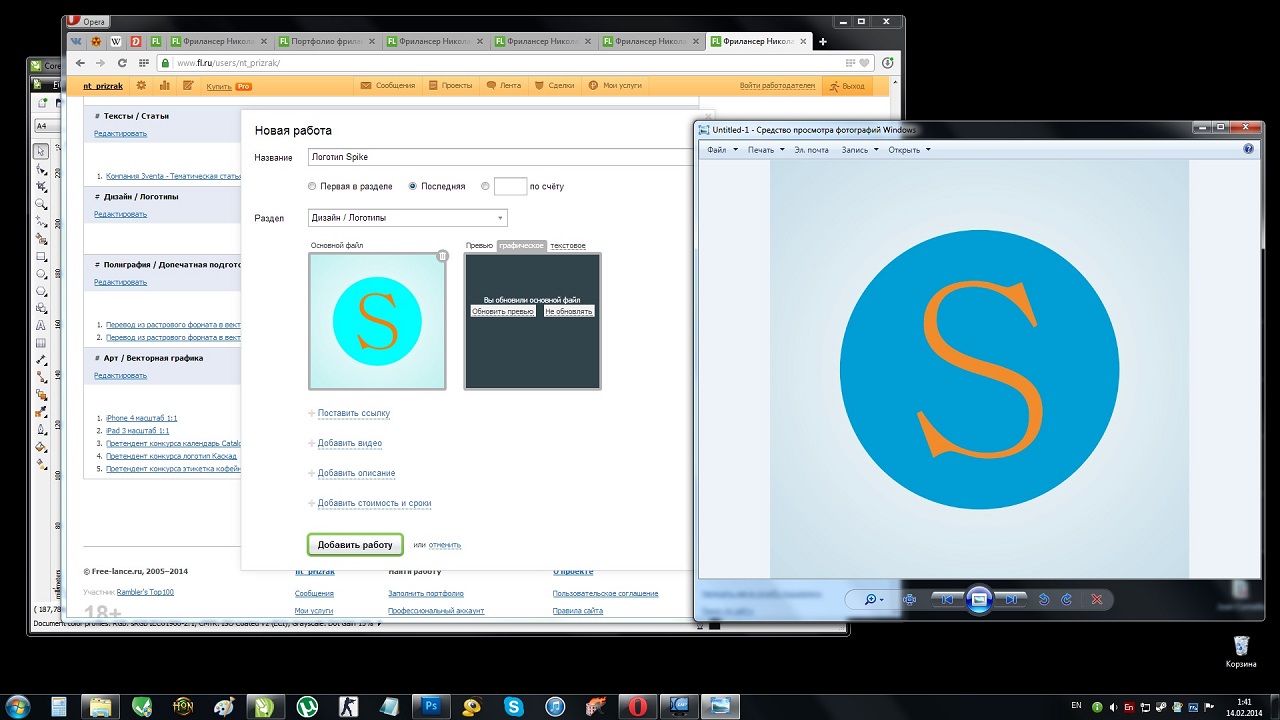Expand Добавить стоимость и сроки option
1280x720 pixels.
(x=374, y=503)
